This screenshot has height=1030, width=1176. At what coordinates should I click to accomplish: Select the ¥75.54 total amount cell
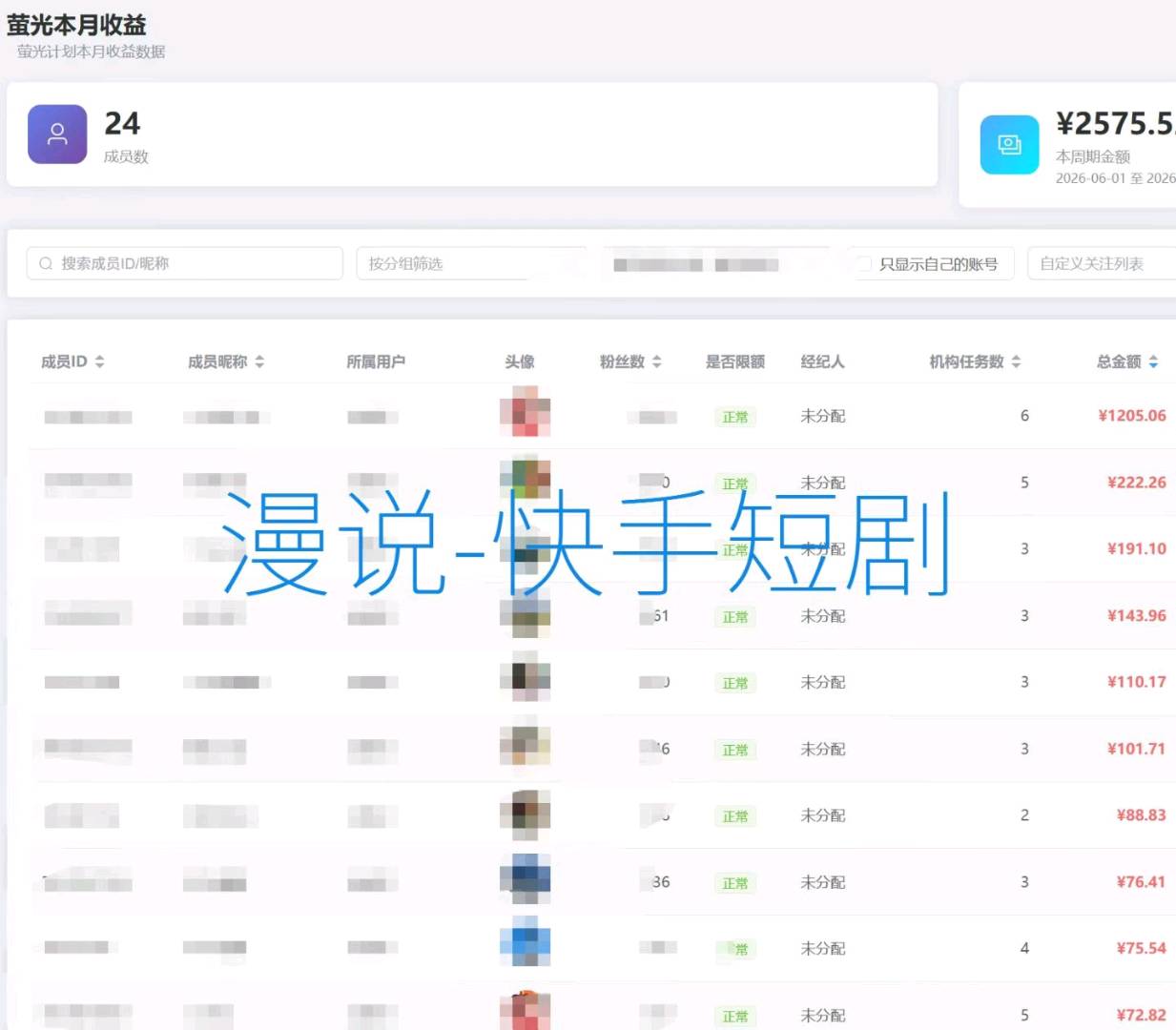[x=1142, y=948]
